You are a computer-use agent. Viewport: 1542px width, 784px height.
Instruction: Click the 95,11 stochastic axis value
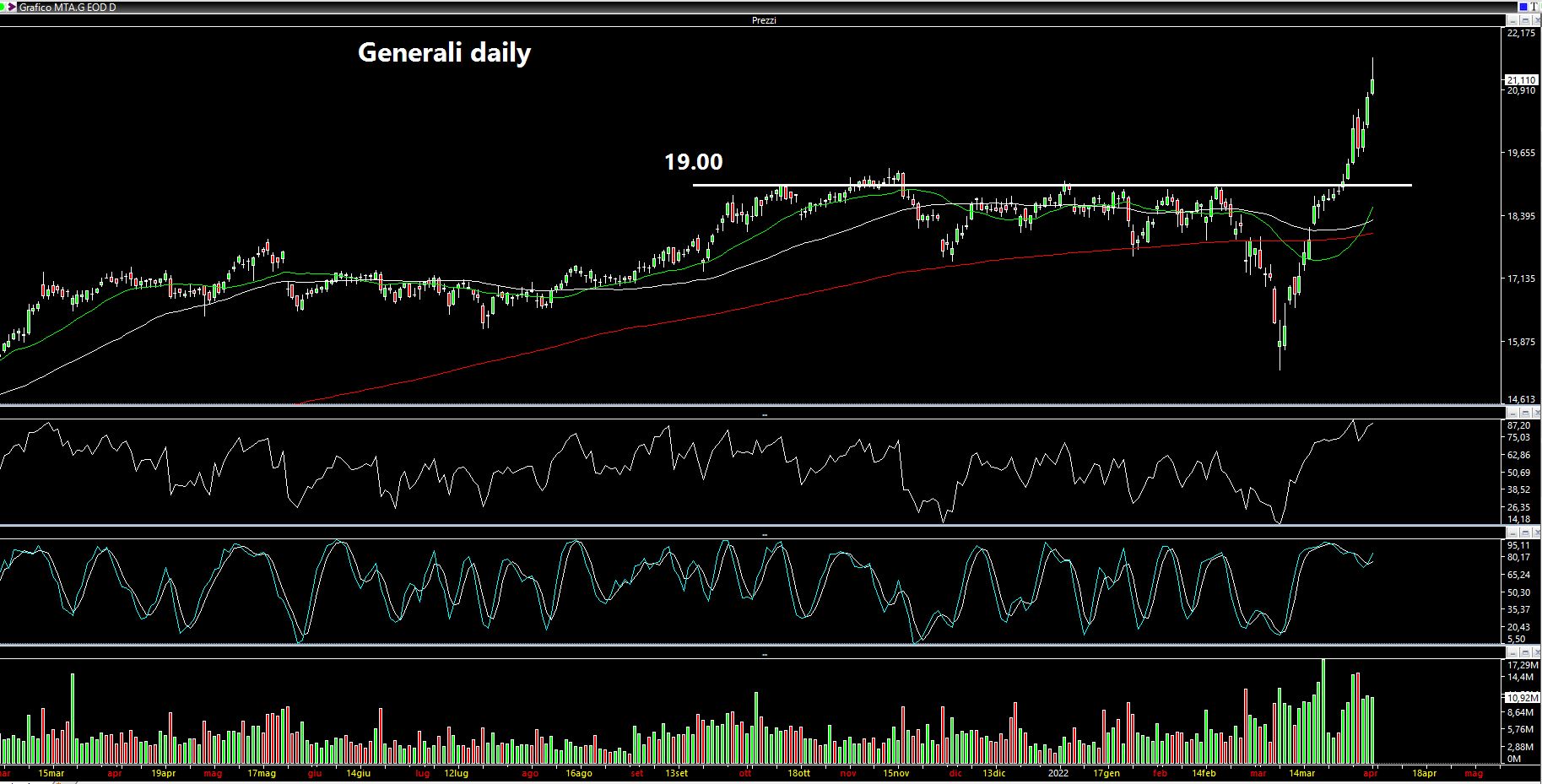click(1519, 545)
